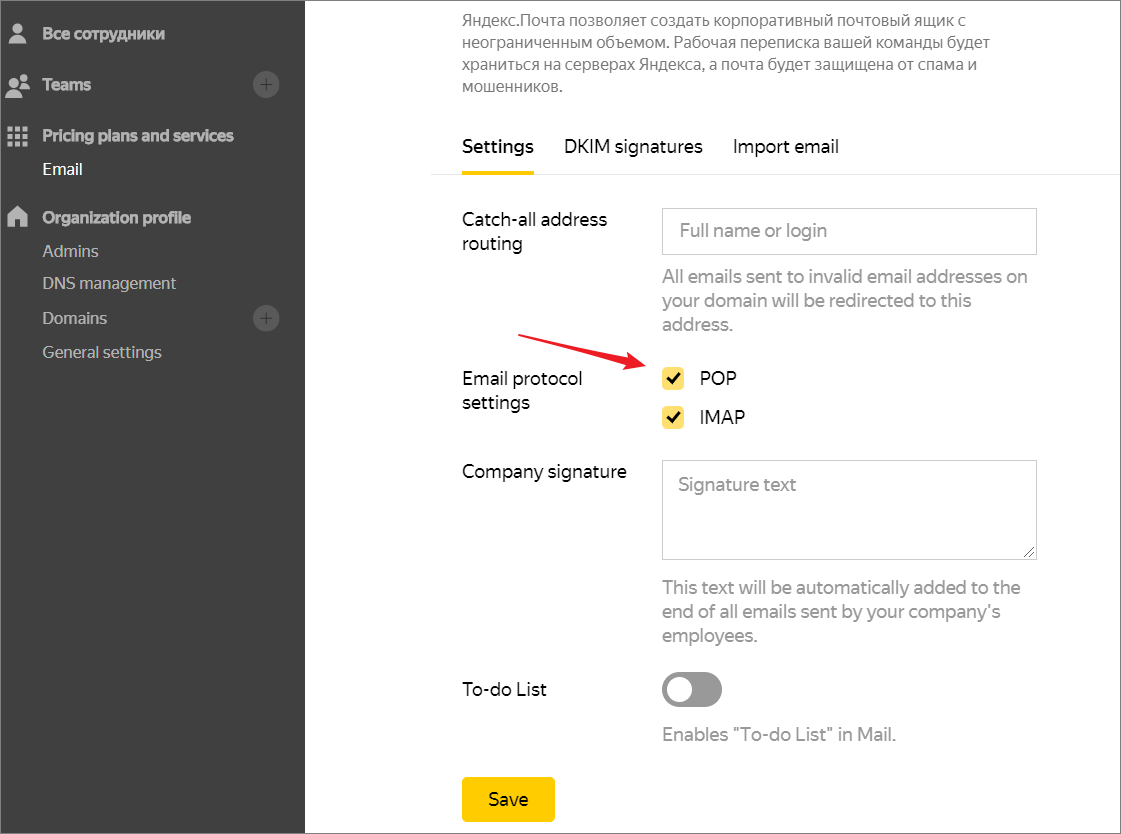
Task: Enable the To-do List toggle
Action: click(691, 690)
